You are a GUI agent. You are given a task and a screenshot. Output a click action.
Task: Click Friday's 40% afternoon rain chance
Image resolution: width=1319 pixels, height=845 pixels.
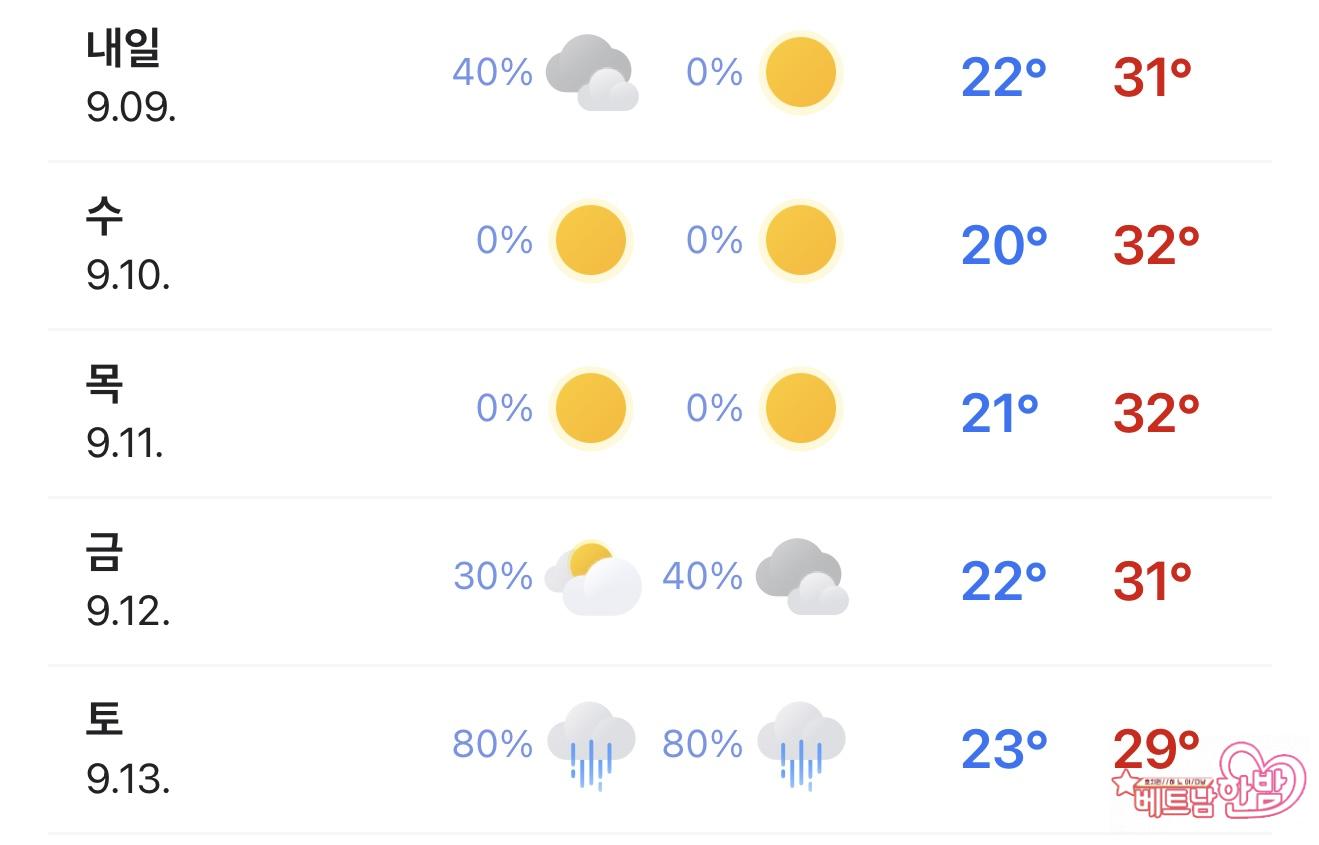(x=702, y=577)
